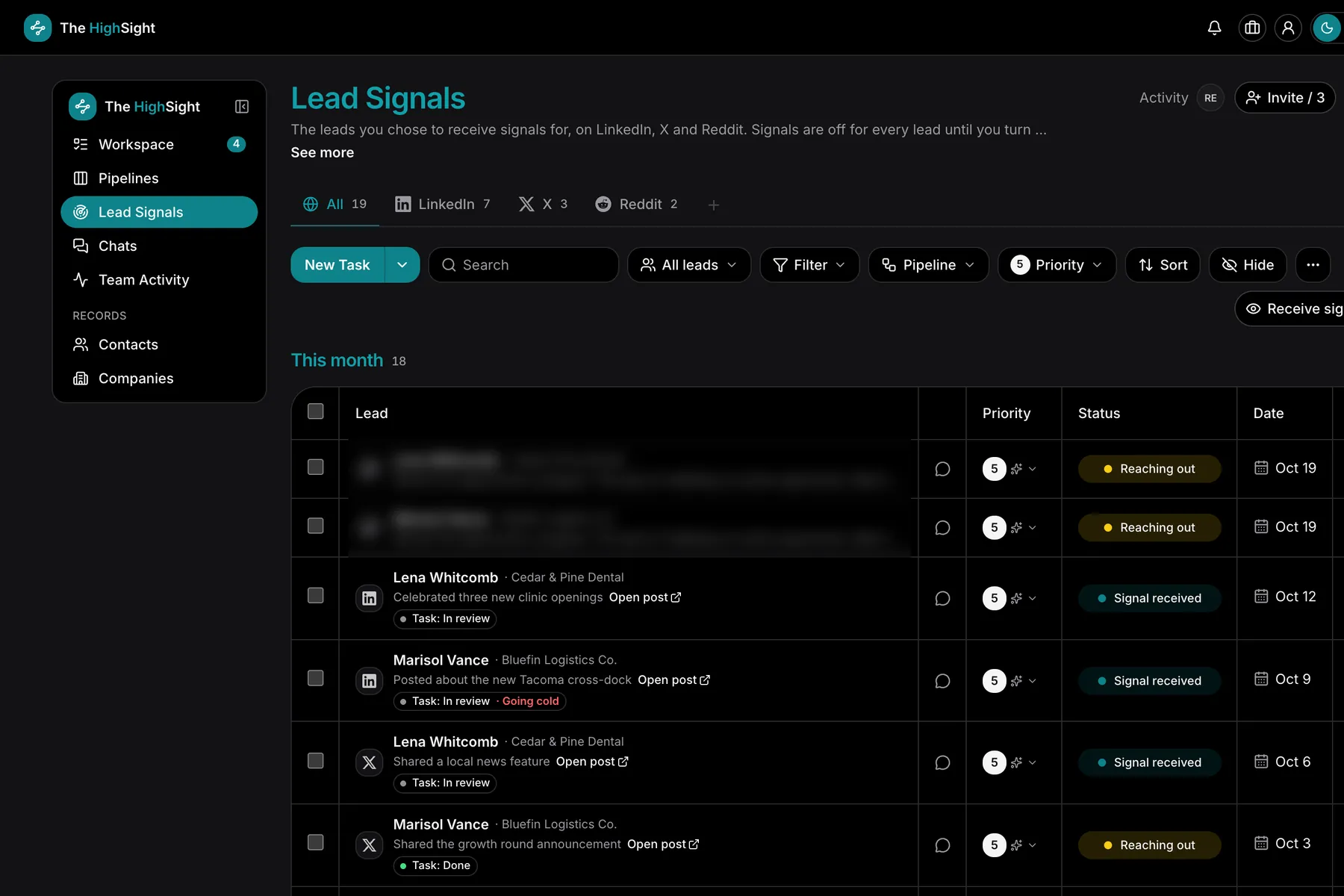This screenshot has width=1344, height=896.
Task: Expand the New Task dropdown arrow
Action: [x=402, y=265]
